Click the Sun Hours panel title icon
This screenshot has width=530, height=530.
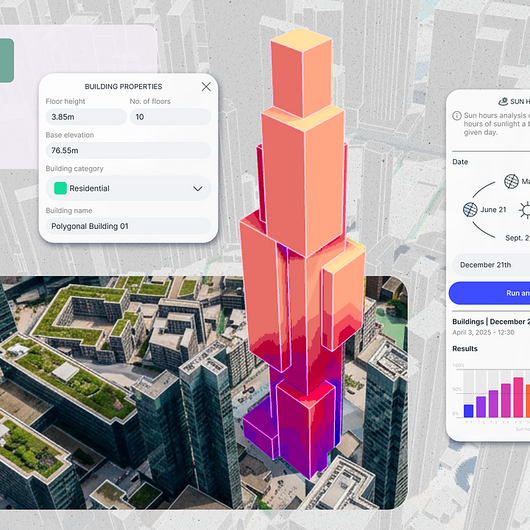tap(503, 101)
